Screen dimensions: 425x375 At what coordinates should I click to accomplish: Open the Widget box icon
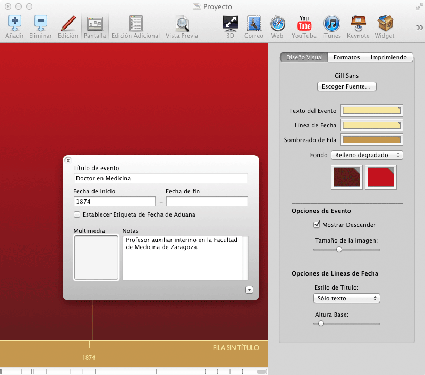coord(385,23)
